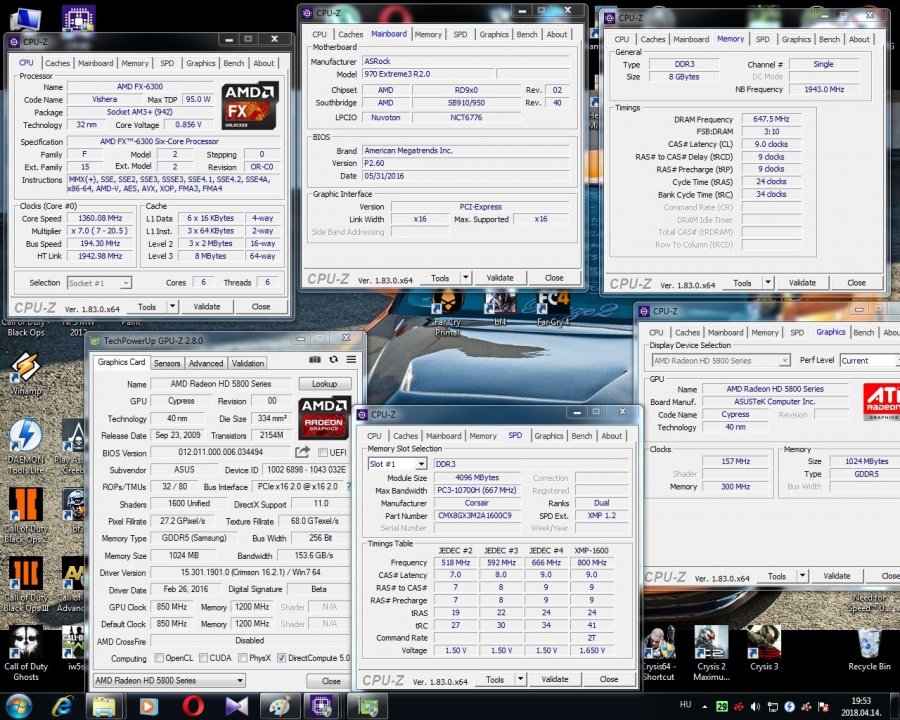Toggle the CUDA checkbox in GPU-Z
The height and width of the screenshot is (720, 900).
click(x=203, y=658)
